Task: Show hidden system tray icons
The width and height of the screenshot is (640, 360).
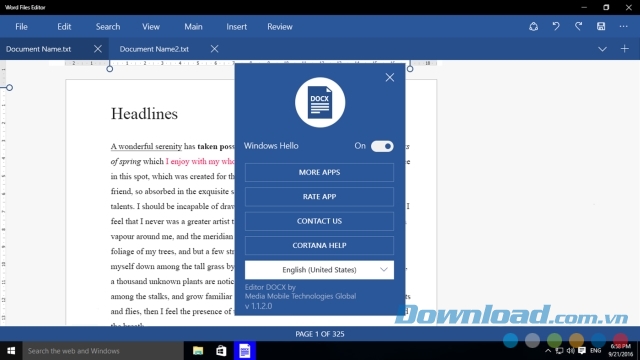Action: 548,351
